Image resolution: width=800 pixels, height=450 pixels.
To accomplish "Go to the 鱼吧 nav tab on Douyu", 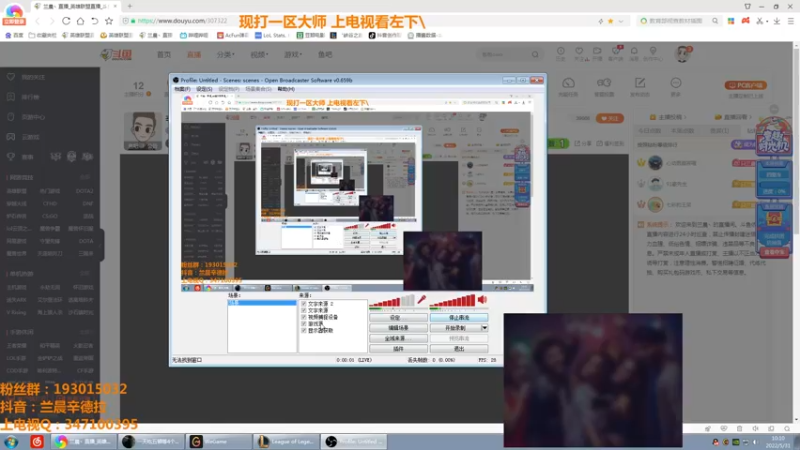I will tap(325, 55).
